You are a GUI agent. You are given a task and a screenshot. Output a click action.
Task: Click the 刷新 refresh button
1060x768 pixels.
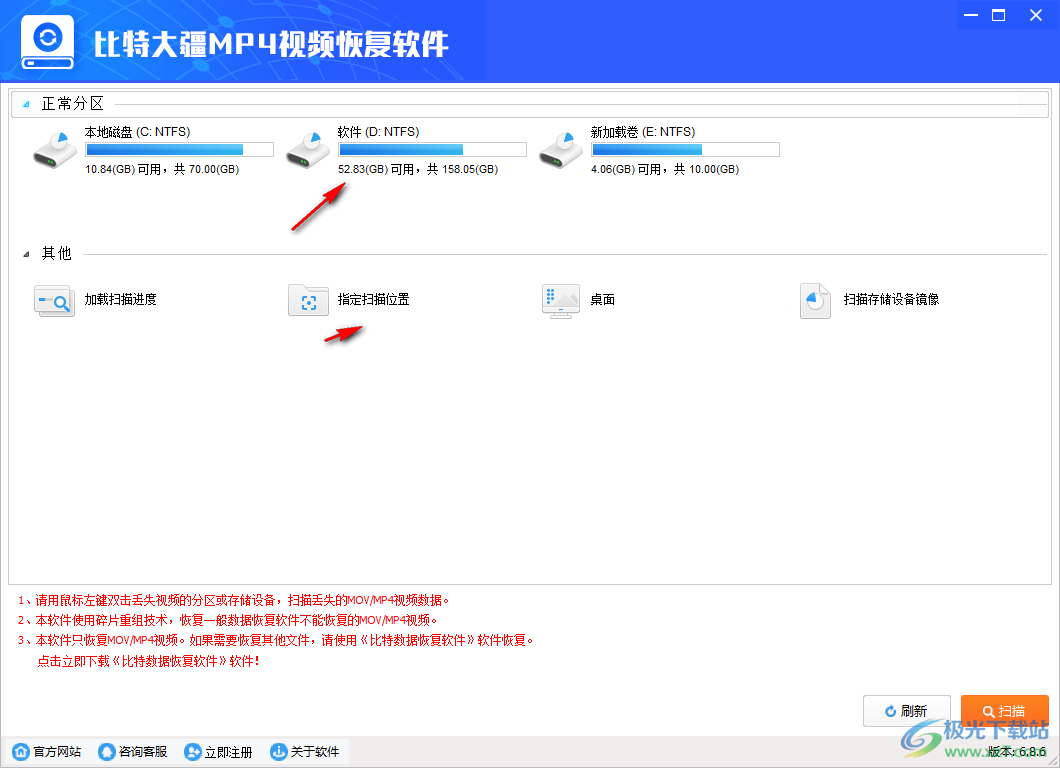coord(907,711)
